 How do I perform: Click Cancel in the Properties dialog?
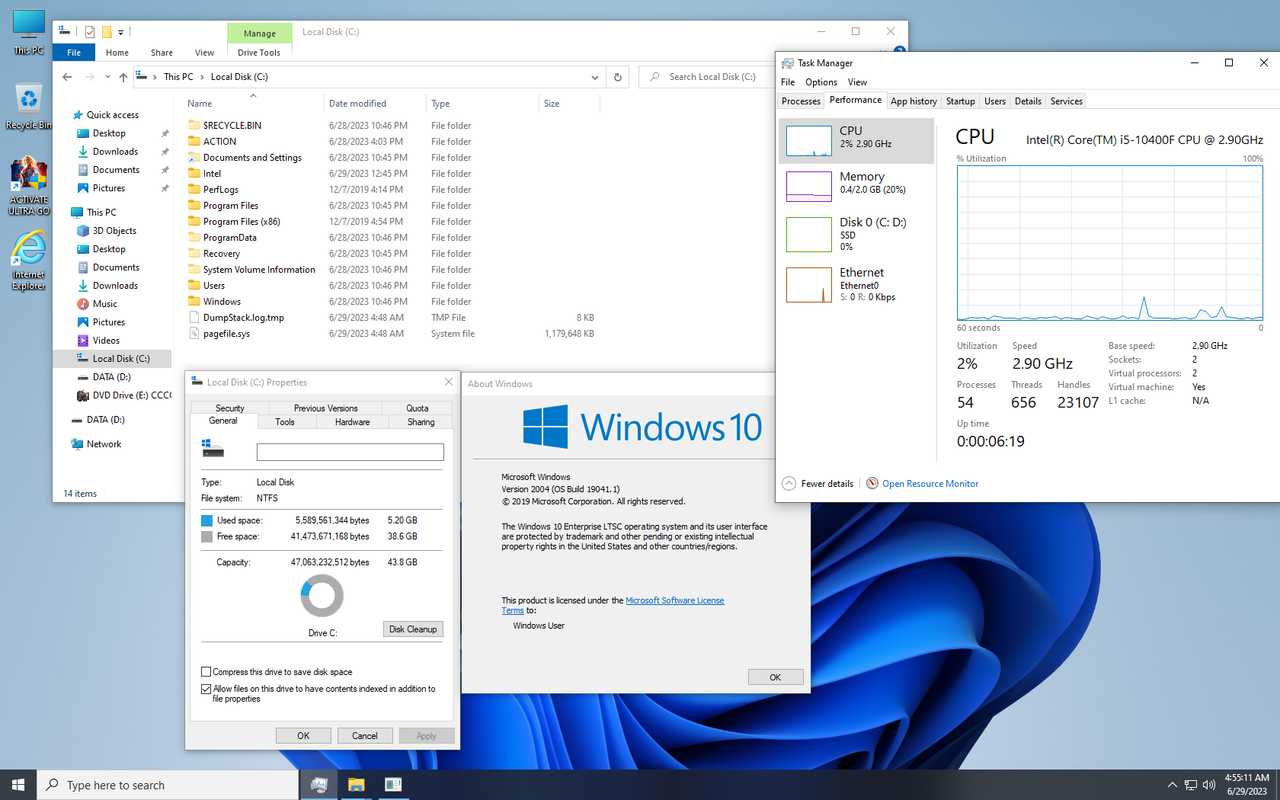click(365, 735)
